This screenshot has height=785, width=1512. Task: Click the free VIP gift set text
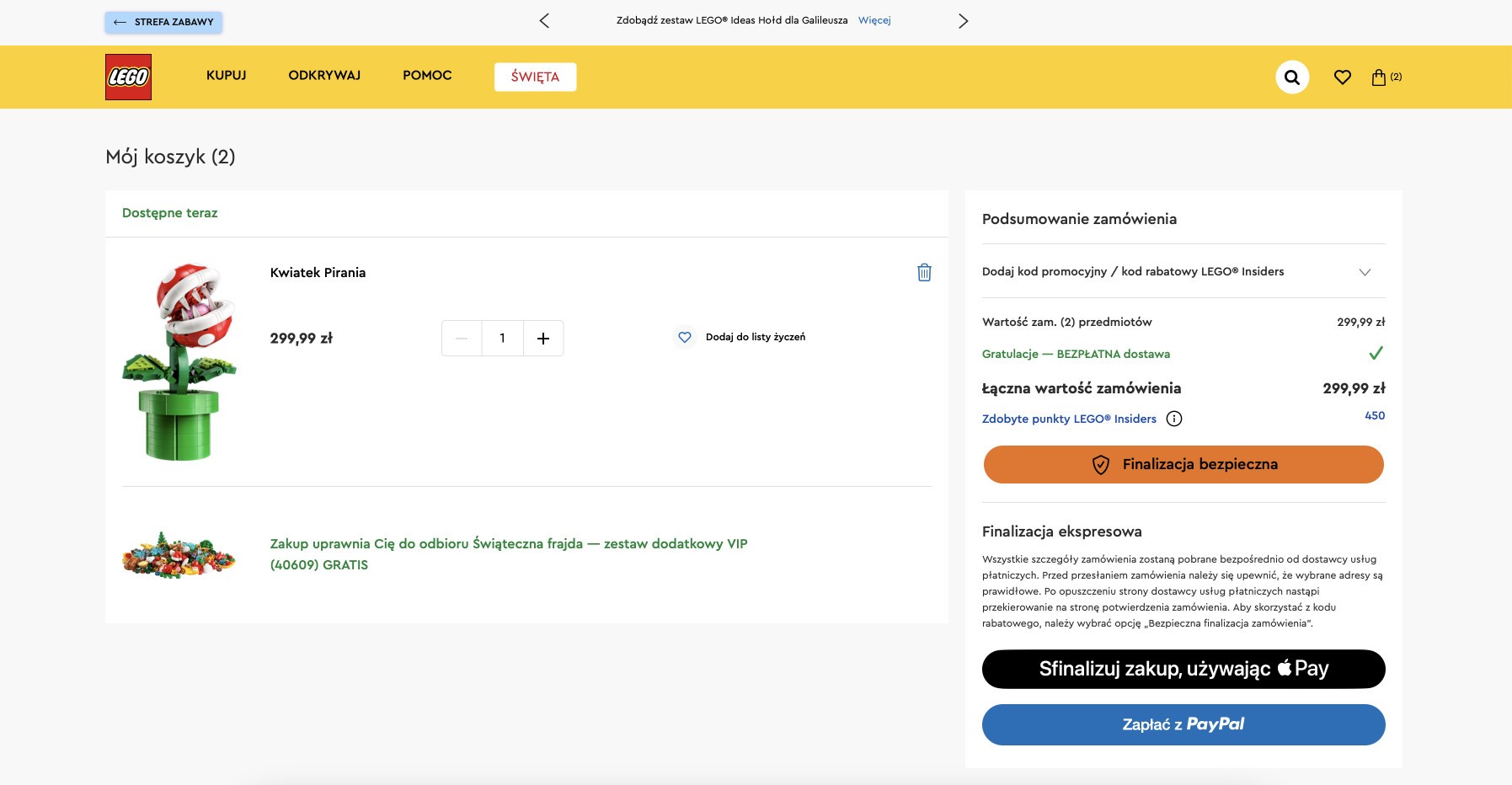point(509,554)
